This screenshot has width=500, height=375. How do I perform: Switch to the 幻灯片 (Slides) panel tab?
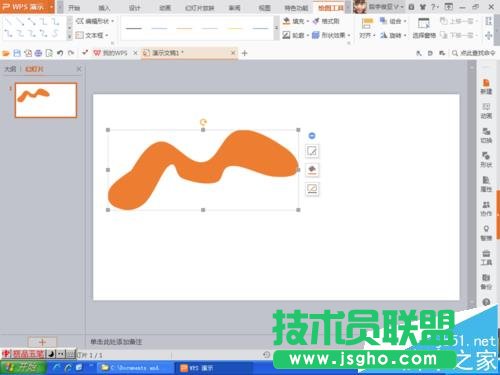coord(34,69)
